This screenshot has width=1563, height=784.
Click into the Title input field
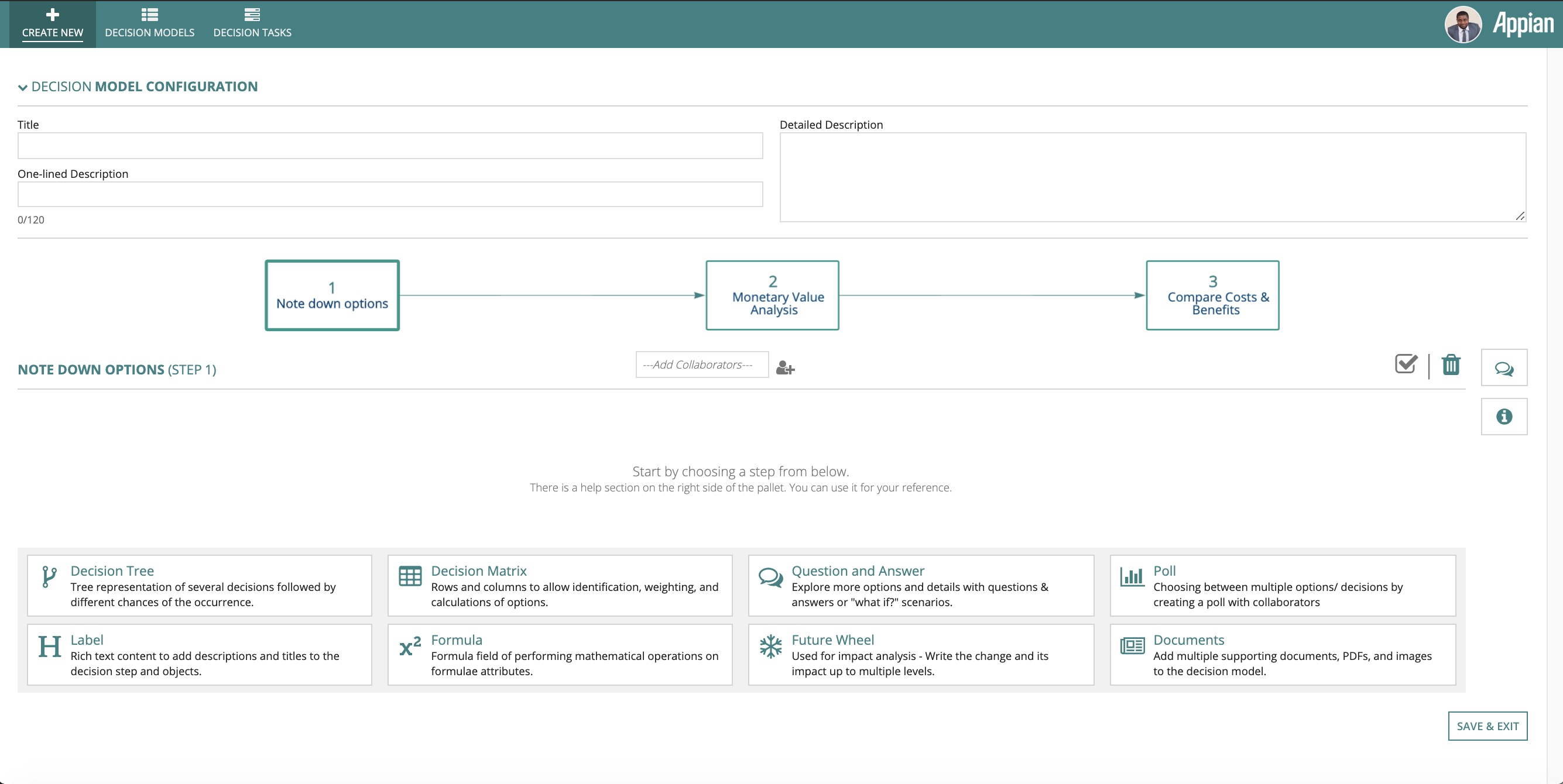(x=389, y=146)
